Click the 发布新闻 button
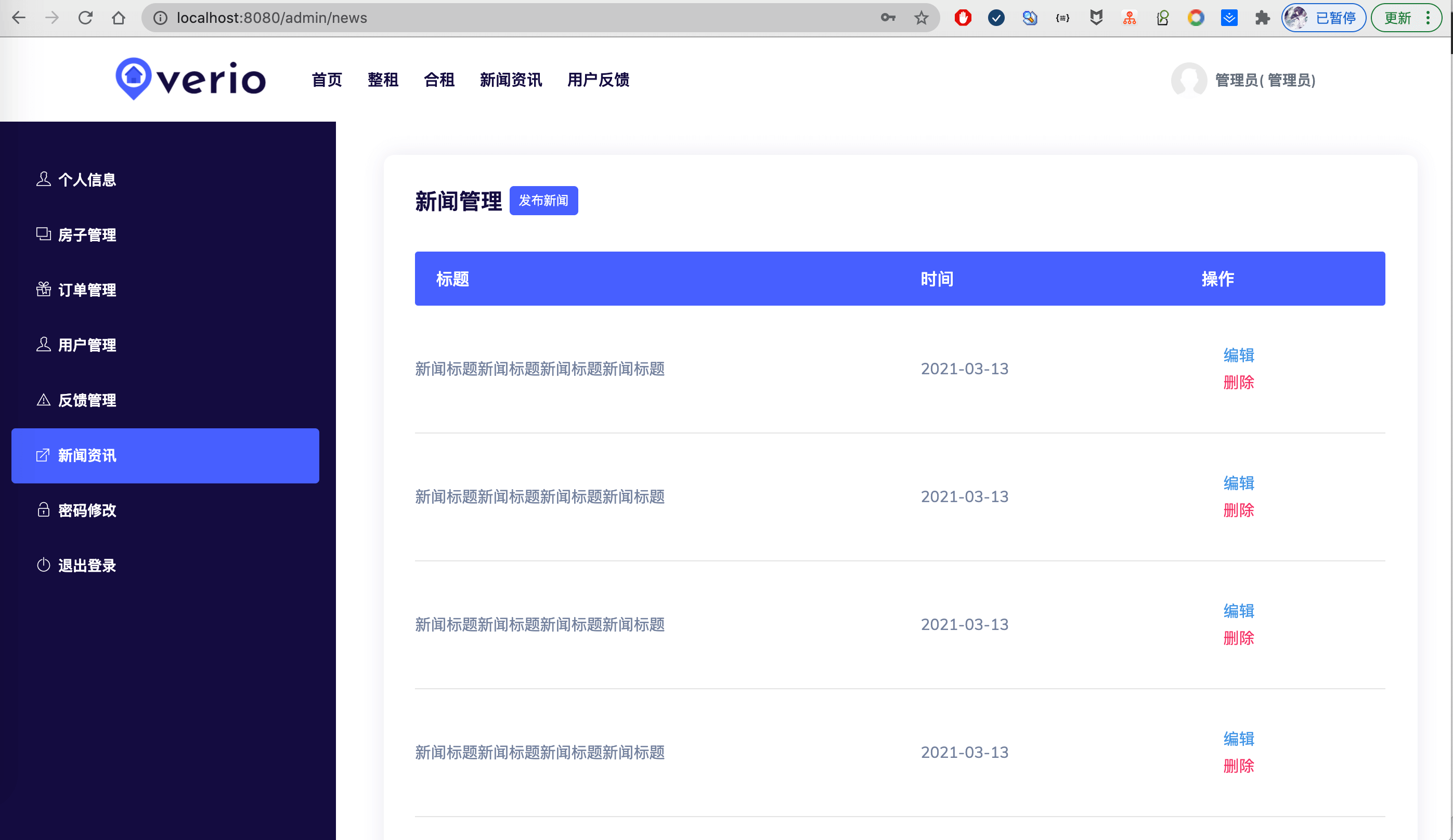The width and height of the screenshot is (1453, 840). point(543,201)
